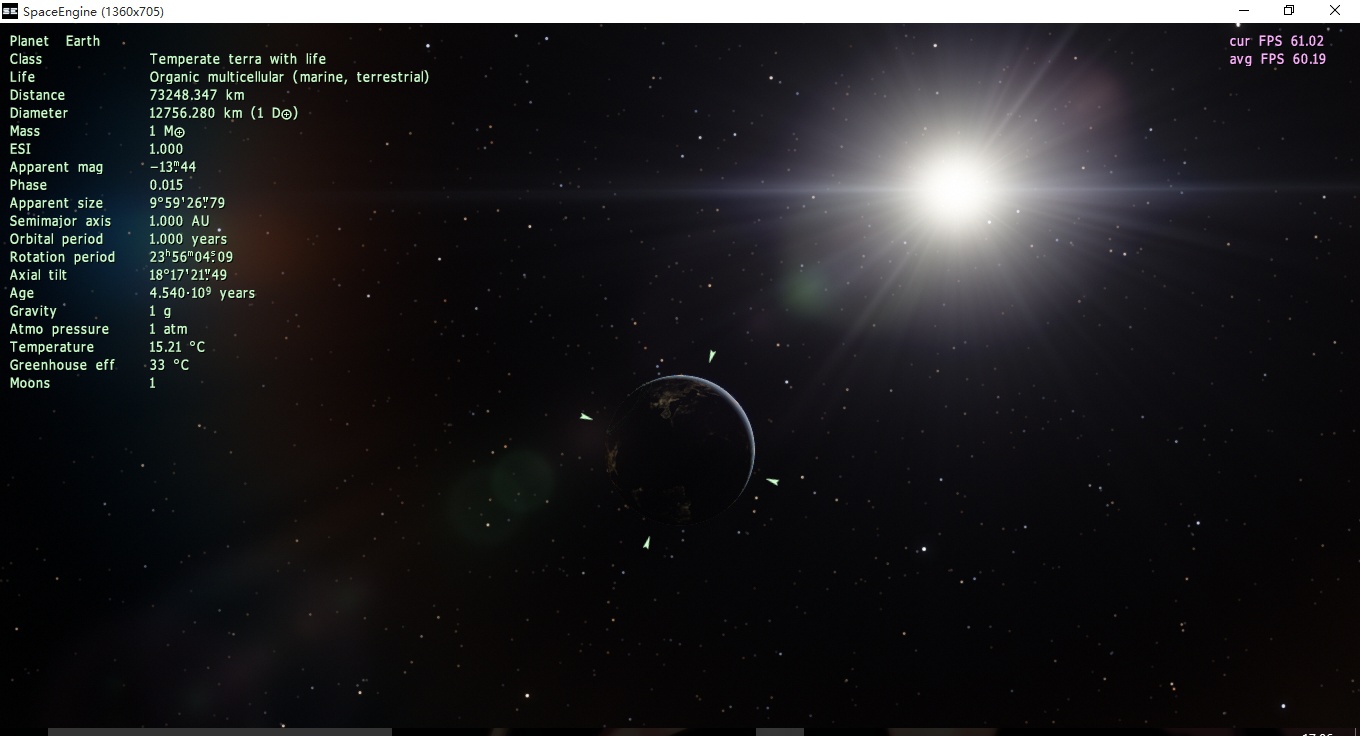Click the 'cur FPS 61.02' readout
1360x736 pixels.
1276,41
